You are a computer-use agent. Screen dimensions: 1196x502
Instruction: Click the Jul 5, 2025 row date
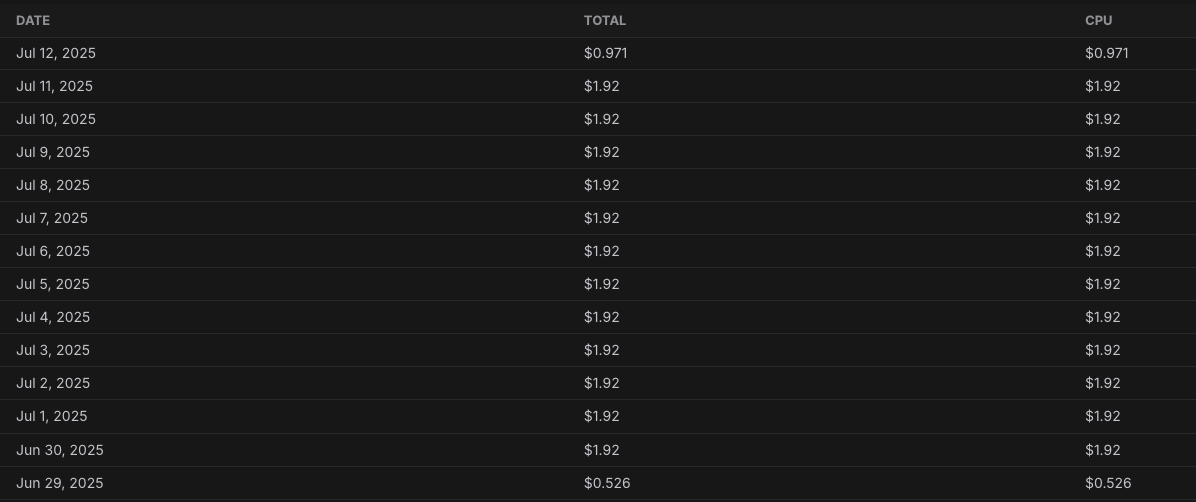(53, 284)
